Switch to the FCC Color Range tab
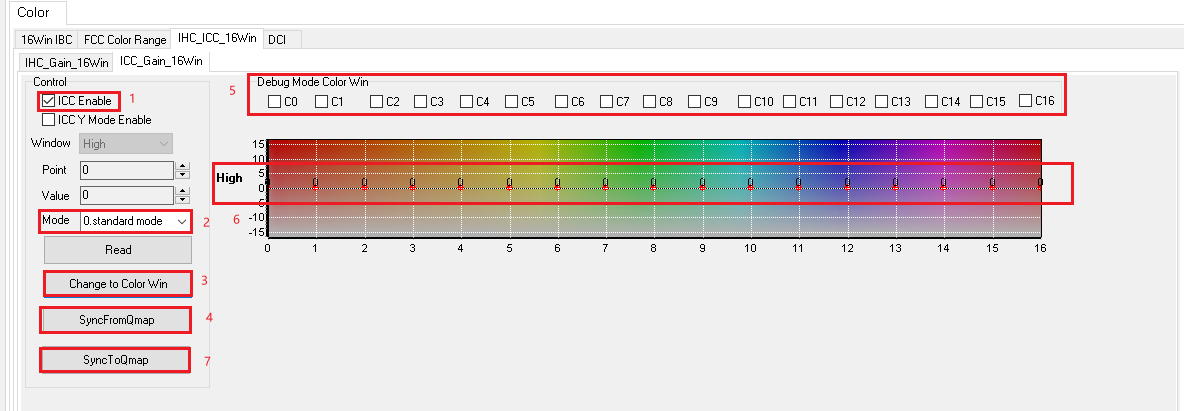Screen dimensions: 1184x411 coord(125,39)
